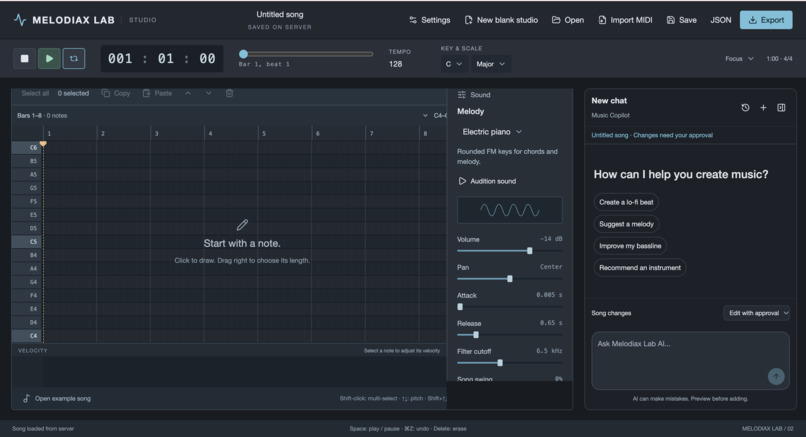The image size is (806, 437).
Task: Click 'Create a lo-fi beat' suggestion
Action: click(626, 202)
